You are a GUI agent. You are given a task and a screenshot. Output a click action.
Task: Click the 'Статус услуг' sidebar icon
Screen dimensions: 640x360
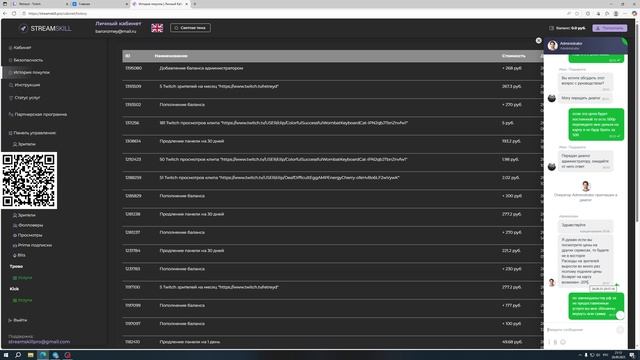[11, 98]
